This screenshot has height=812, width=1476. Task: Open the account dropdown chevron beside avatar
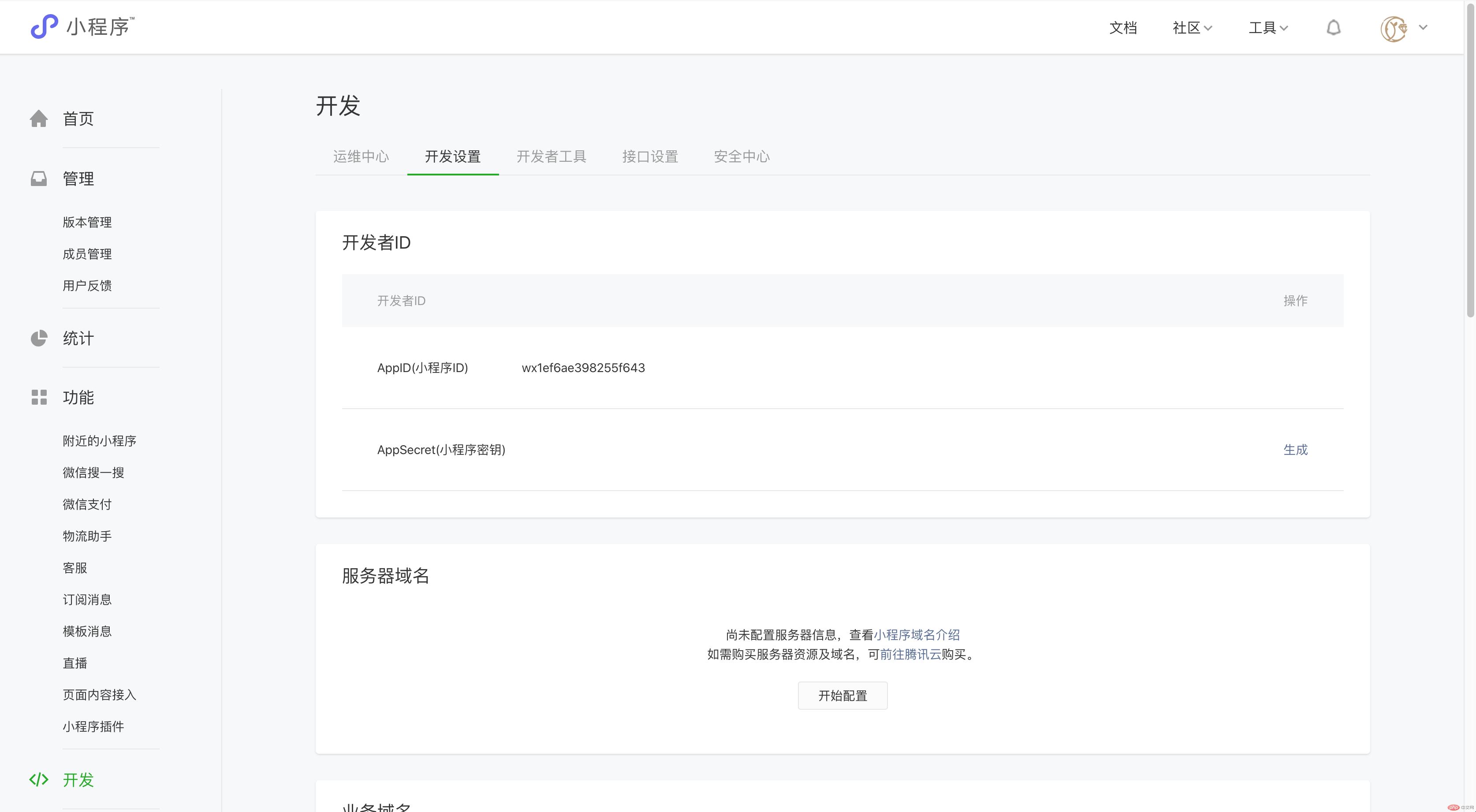coord(1423,27)
